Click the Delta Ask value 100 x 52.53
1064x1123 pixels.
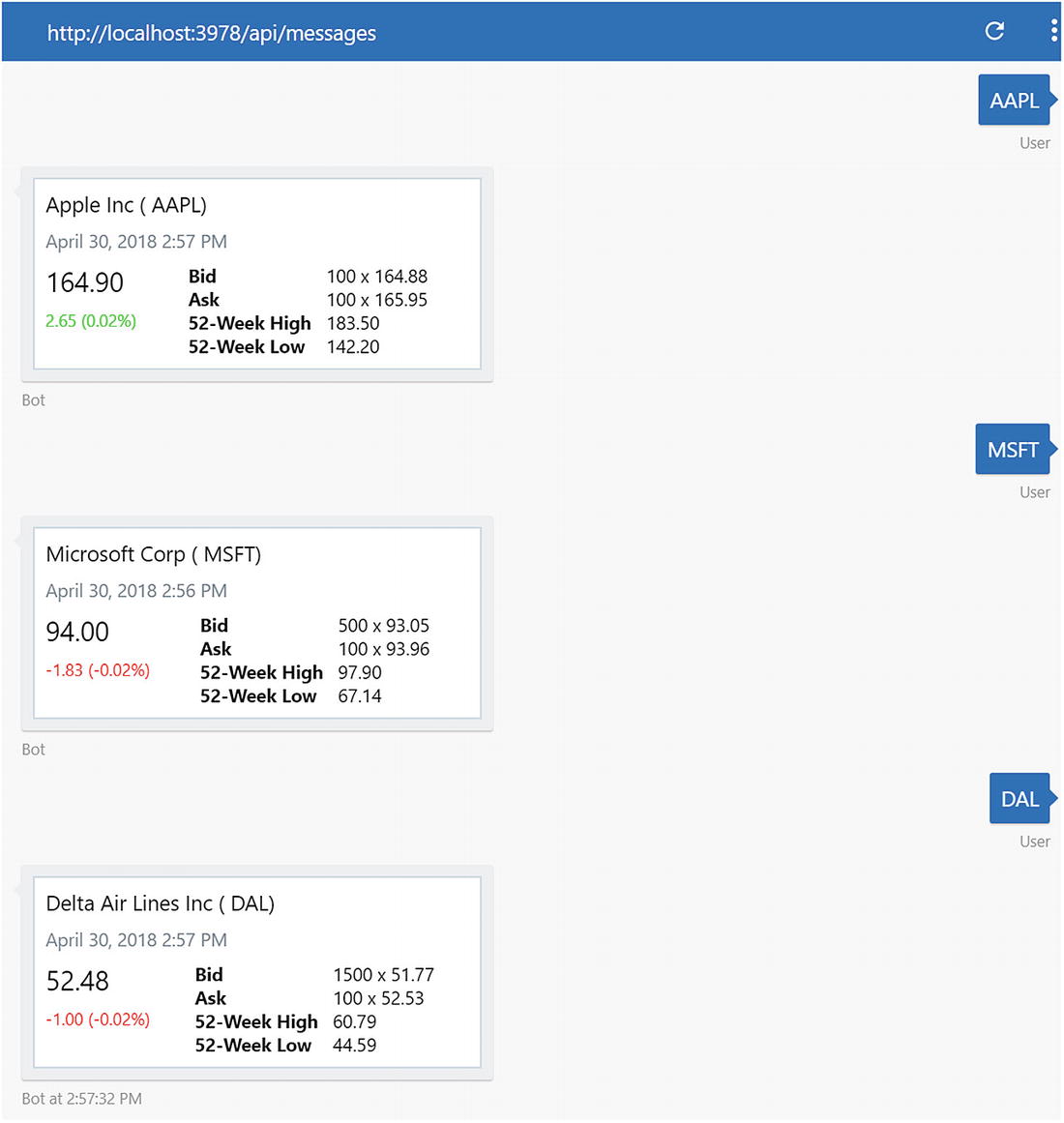tap(378, 998)
